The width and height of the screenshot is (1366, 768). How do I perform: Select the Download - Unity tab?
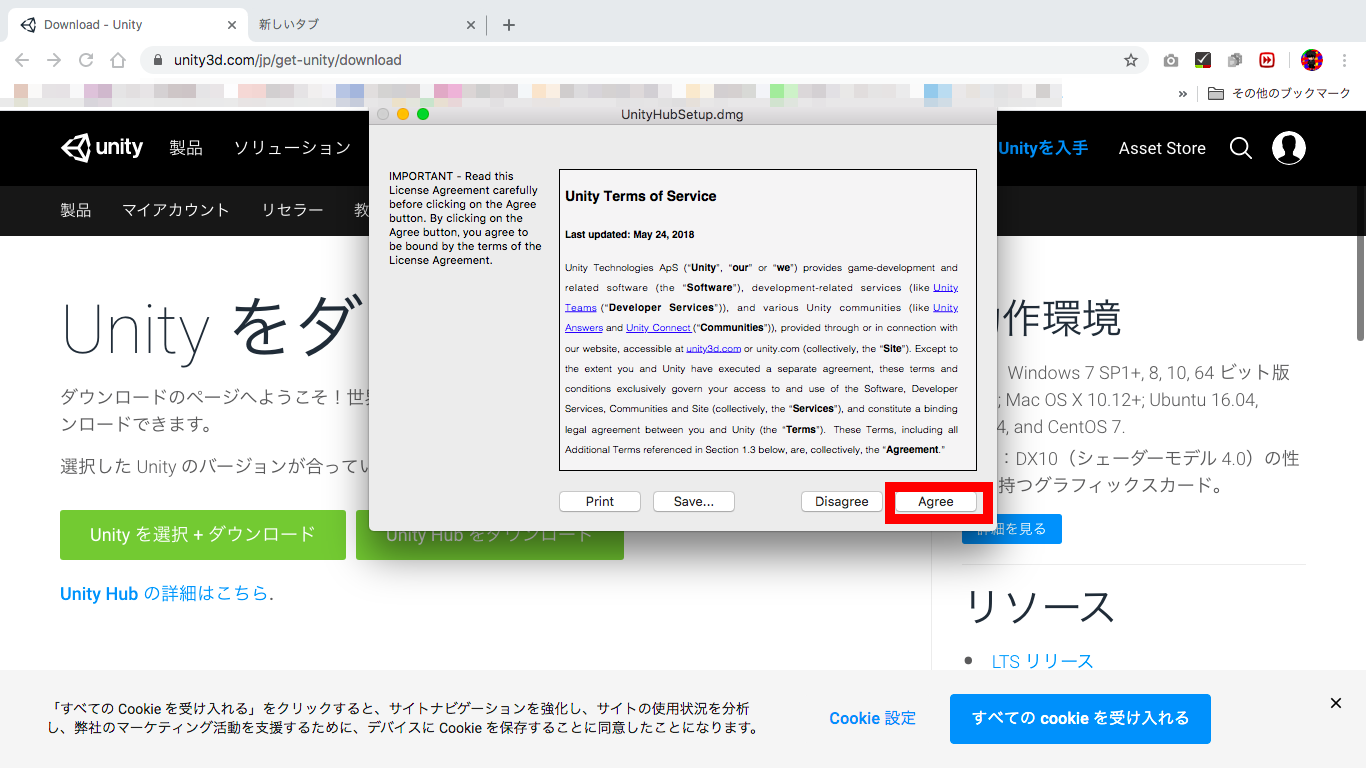click(x=127, y=25)
